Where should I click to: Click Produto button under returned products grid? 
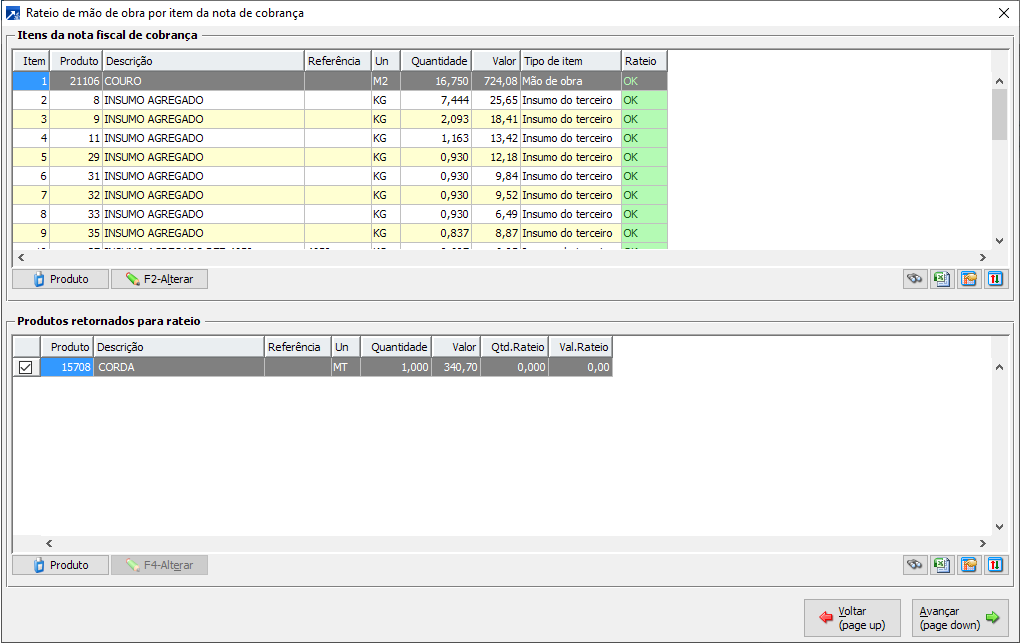point(61,565)
